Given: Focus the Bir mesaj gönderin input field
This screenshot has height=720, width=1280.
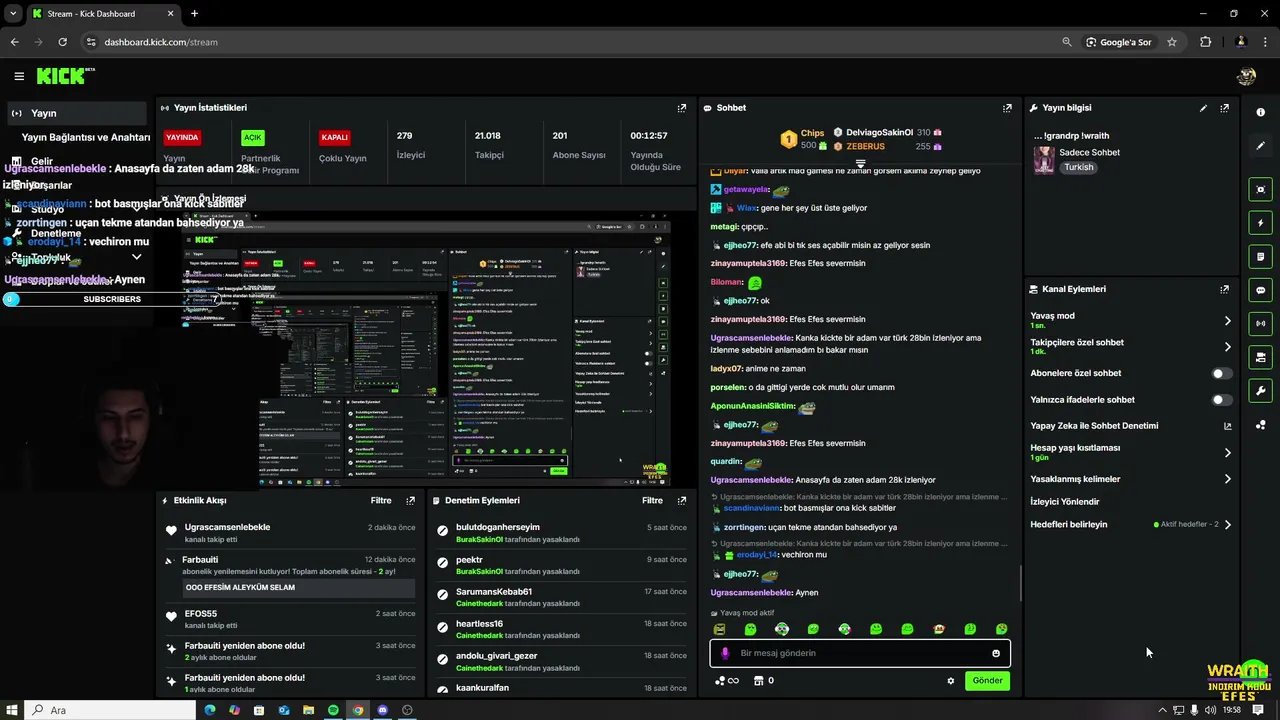Looking at the screenshot, I should (860, 653).
